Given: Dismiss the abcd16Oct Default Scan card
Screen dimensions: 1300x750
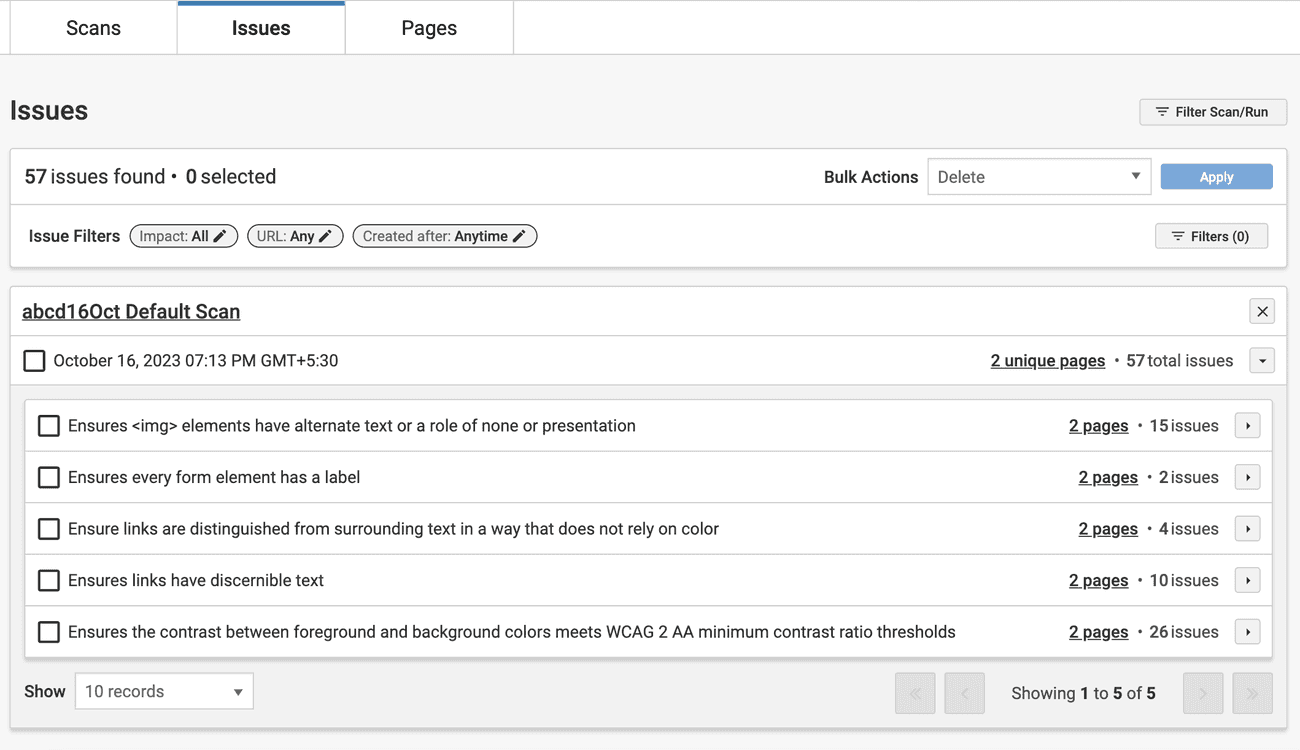Looking at the screenshot, I should pos(1262,311).
